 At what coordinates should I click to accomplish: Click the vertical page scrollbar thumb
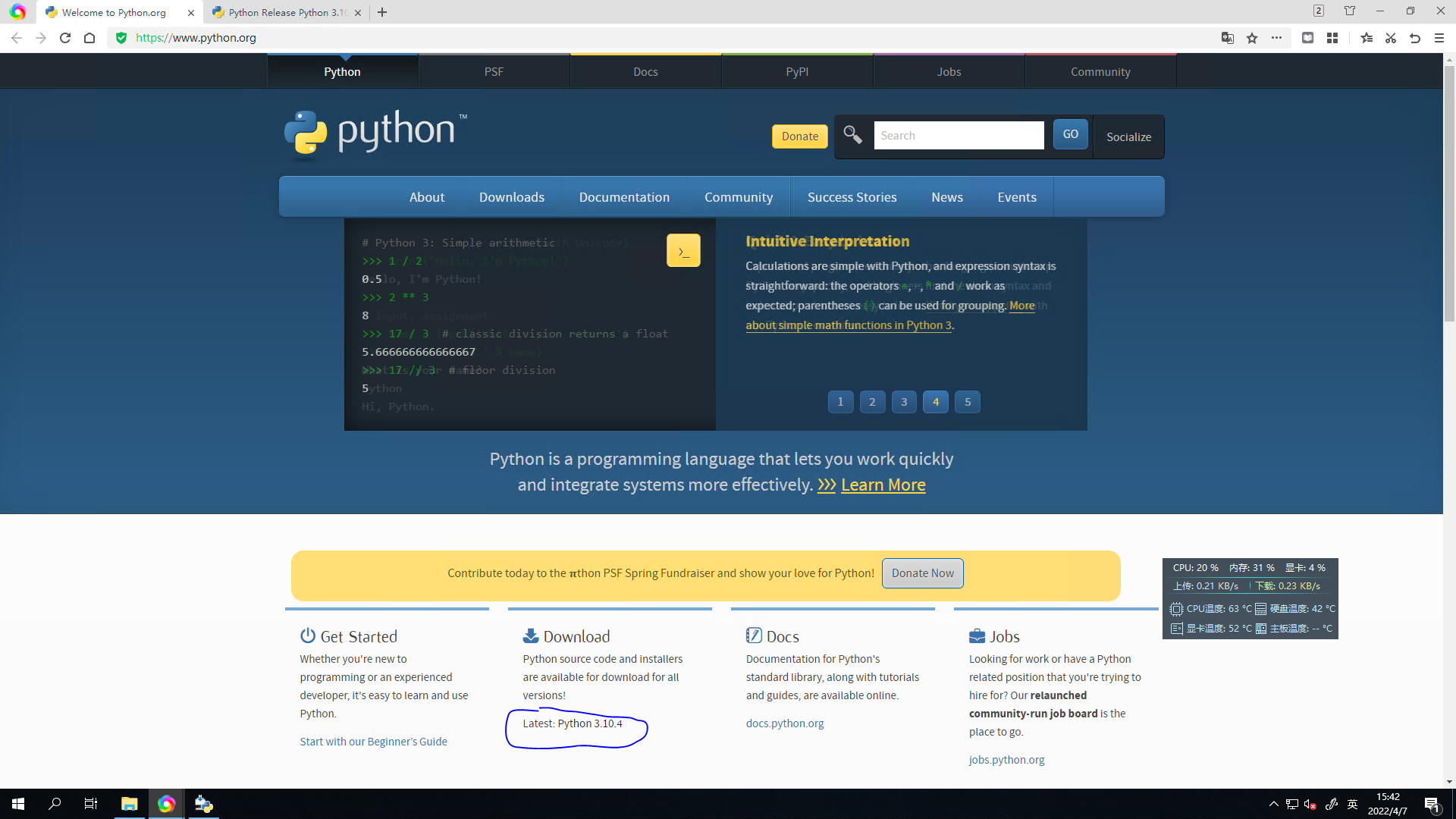point(1449,193)
